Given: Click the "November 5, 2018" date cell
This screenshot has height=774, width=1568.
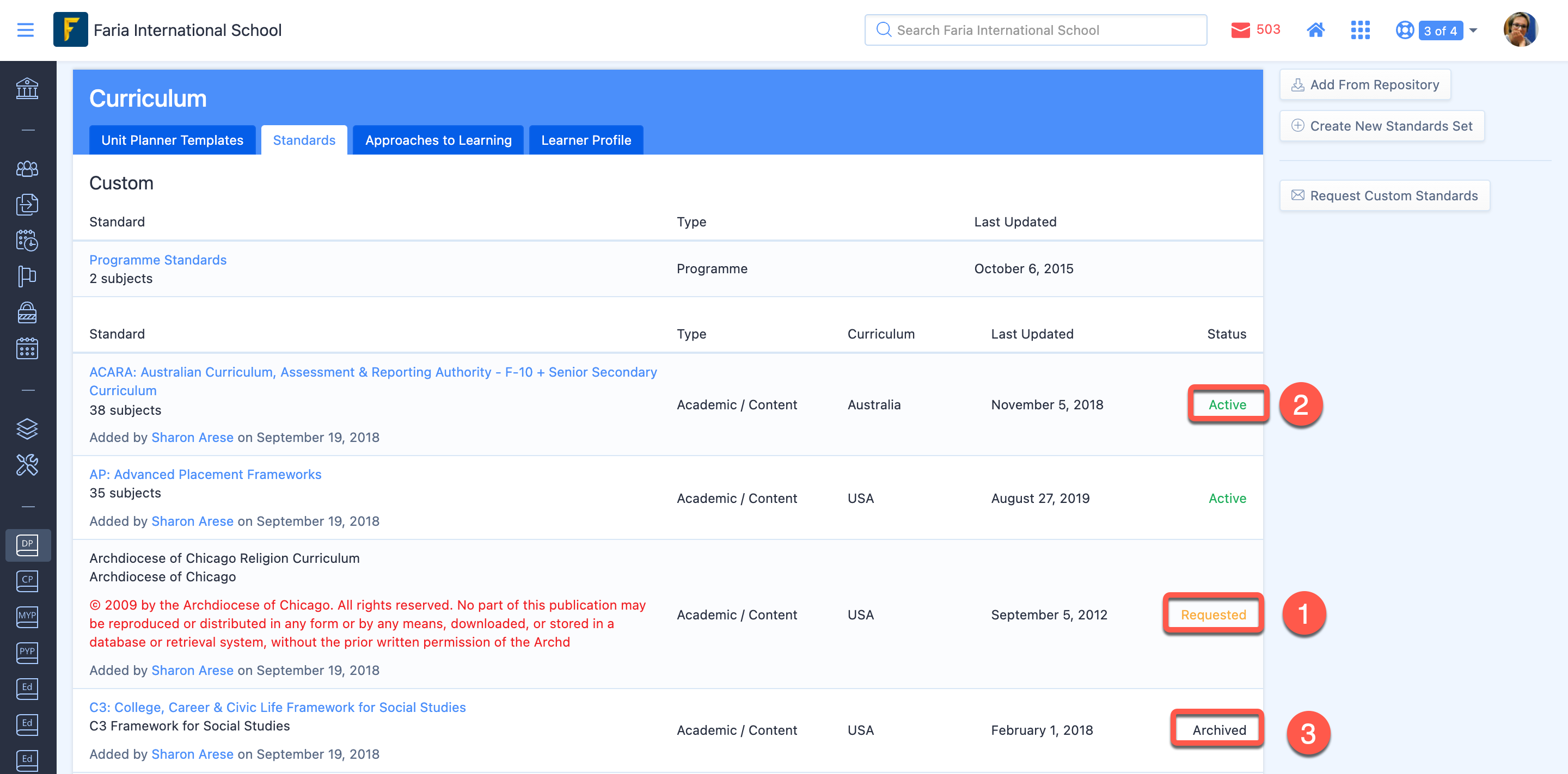Looking at the screenshot, I should [1047, 404].
